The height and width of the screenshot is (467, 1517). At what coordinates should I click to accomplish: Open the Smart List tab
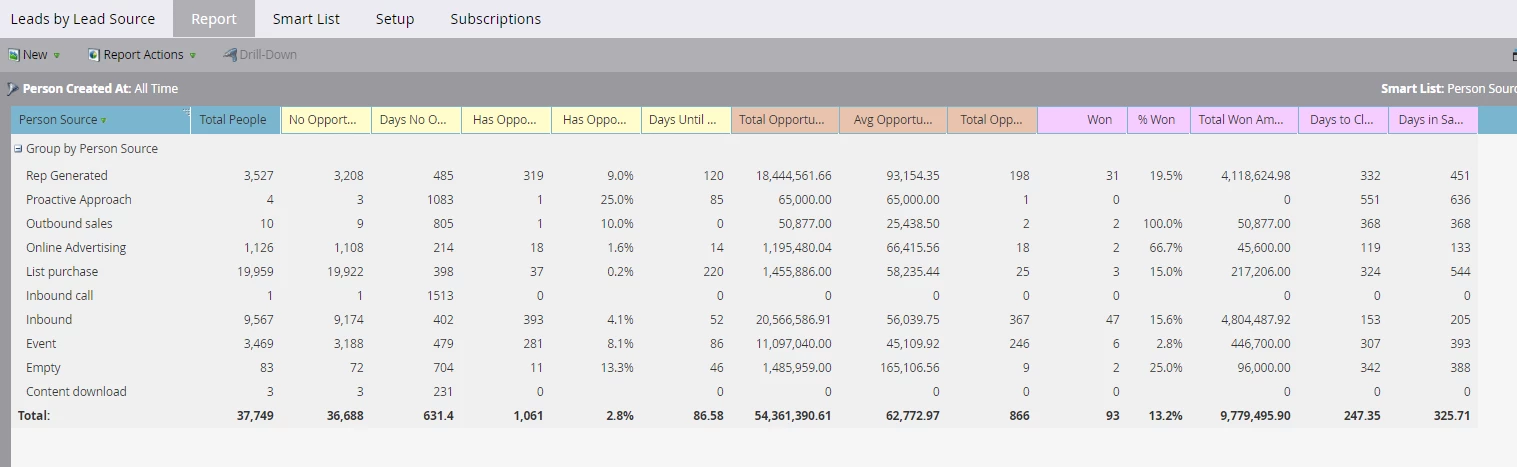pyautogui.click(x=305, y=19)
